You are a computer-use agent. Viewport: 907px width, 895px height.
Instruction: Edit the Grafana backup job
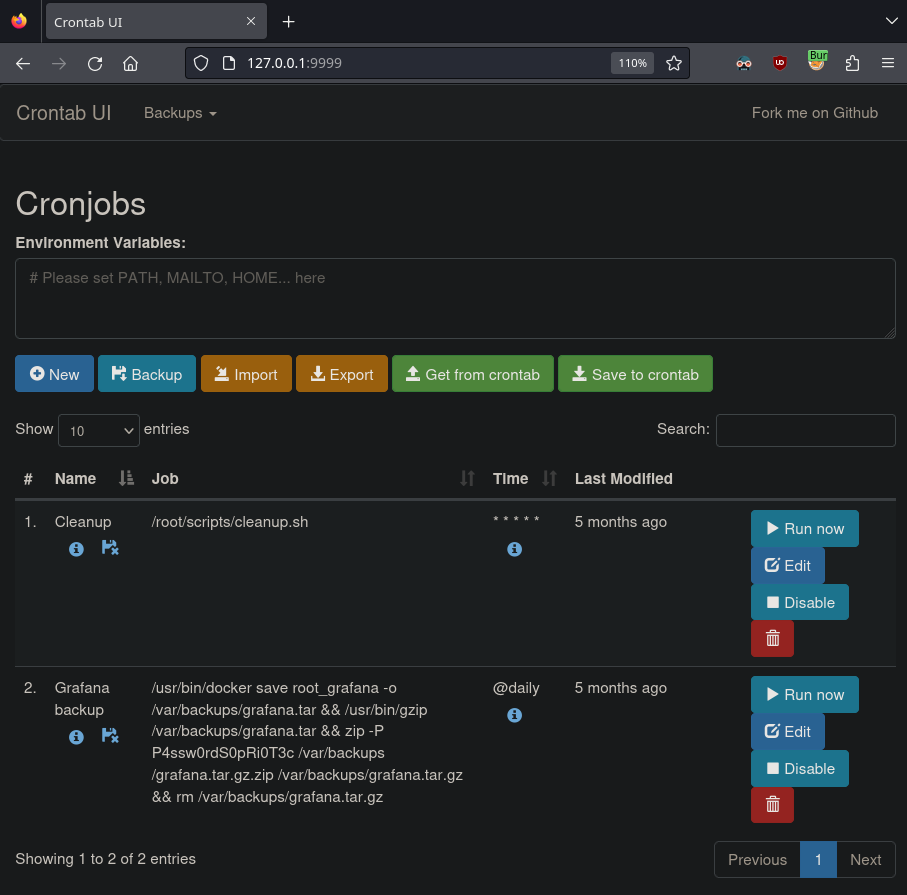point(787,731)
